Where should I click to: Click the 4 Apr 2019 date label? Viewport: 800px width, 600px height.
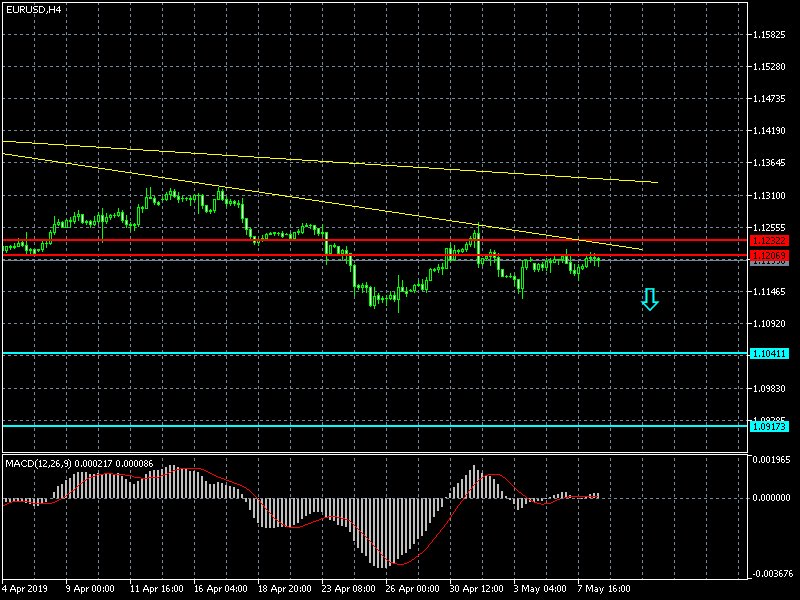tap(25, 588)
